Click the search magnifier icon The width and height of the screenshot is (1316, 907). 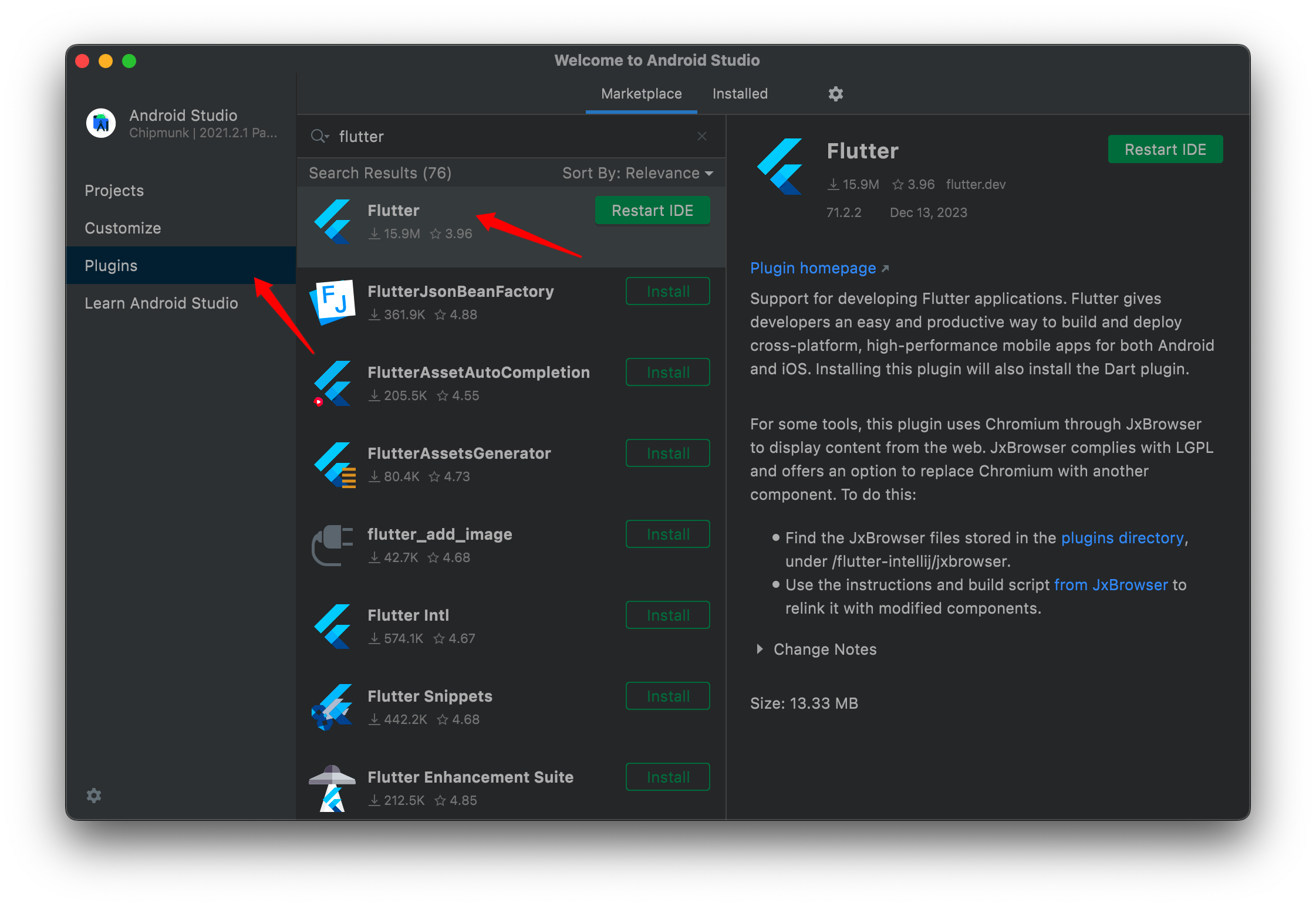coord(320,136)
